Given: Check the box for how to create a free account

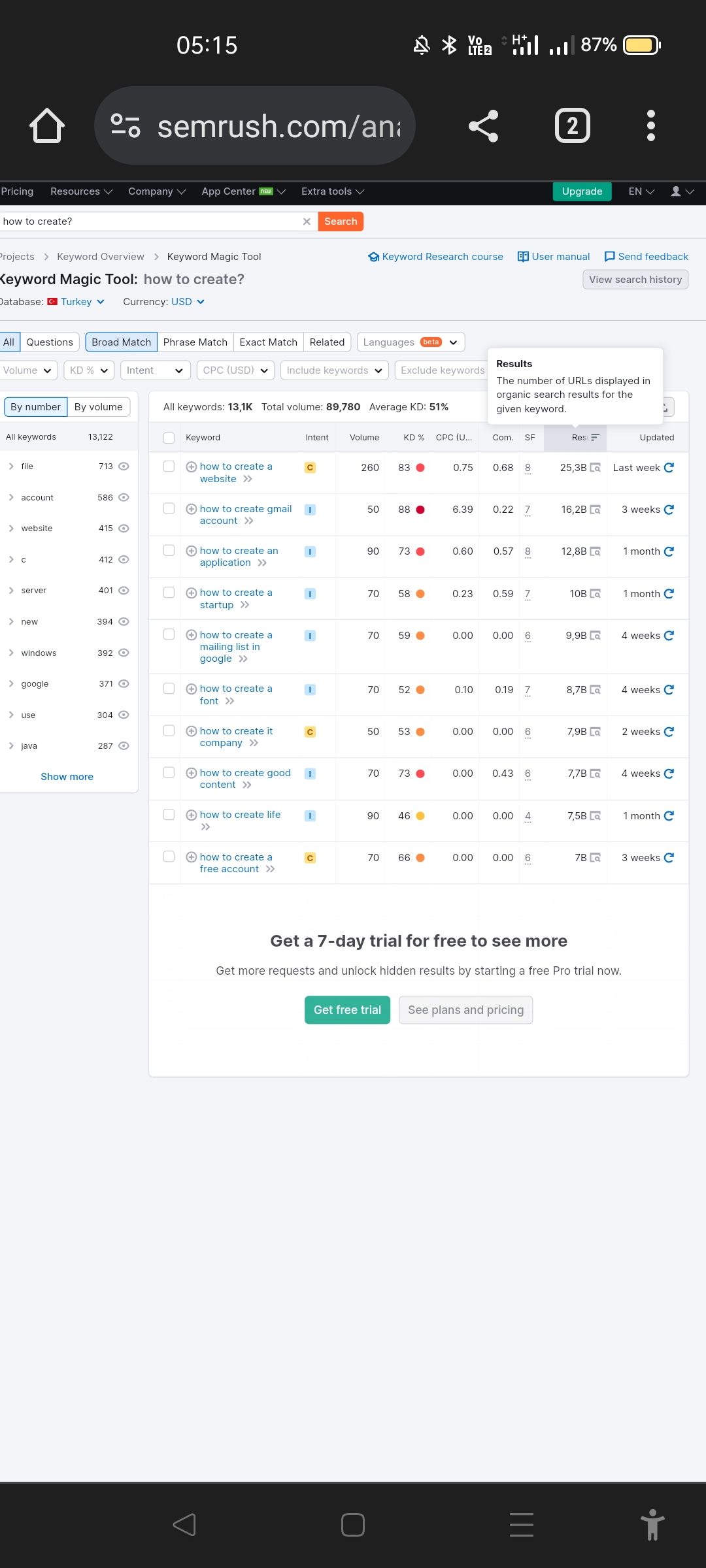Looking at the screenshot, I should pyautogui.click(x=169, y=857).
